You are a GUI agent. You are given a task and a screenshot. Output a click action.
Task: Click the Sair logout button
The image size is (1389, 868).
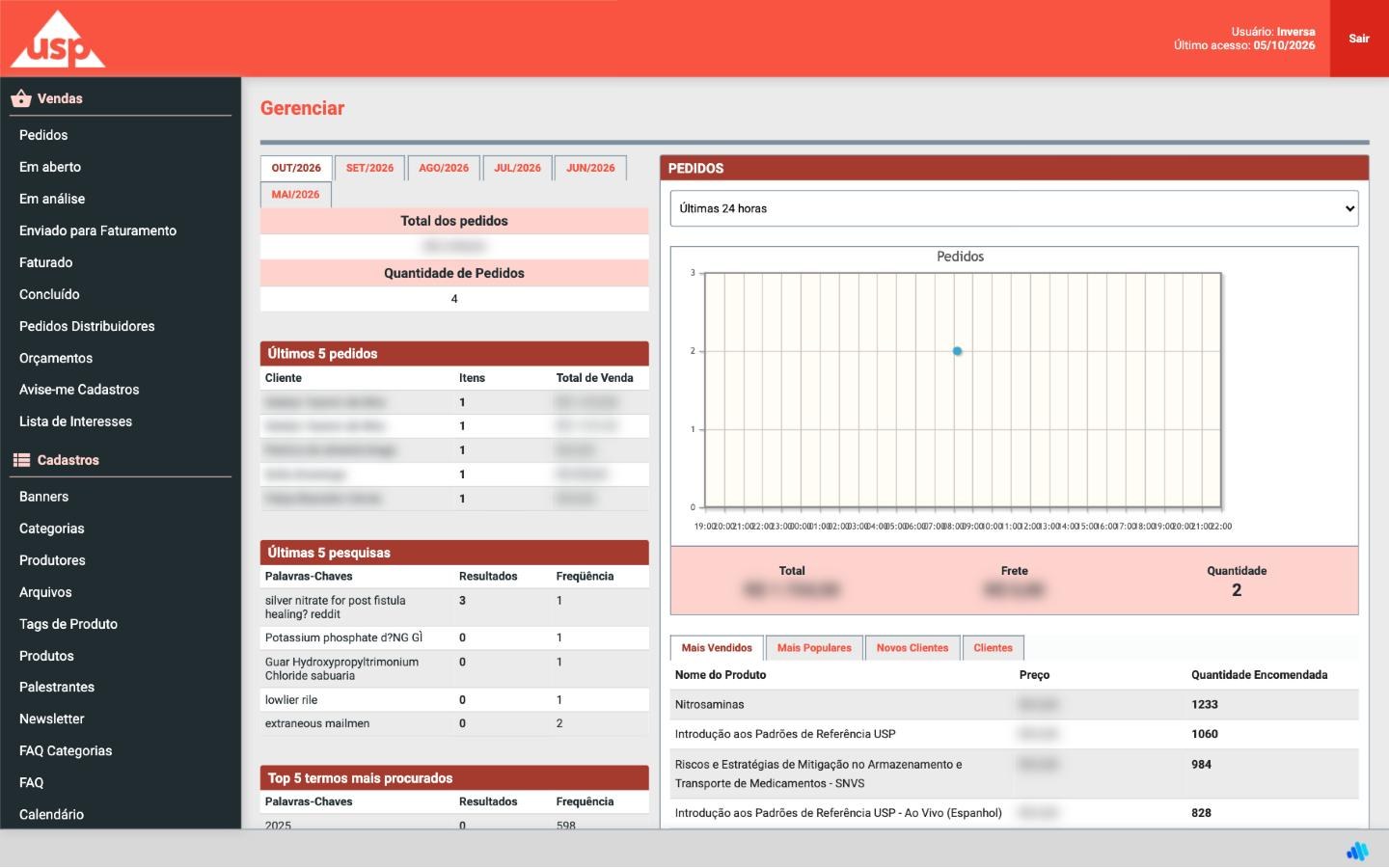click(1359, 39)
